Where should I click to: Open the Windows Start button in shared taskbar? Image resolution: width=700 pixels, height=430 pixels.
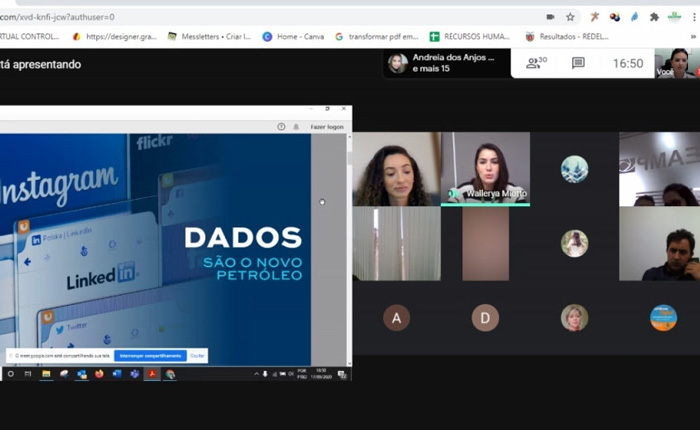(10, 374)
